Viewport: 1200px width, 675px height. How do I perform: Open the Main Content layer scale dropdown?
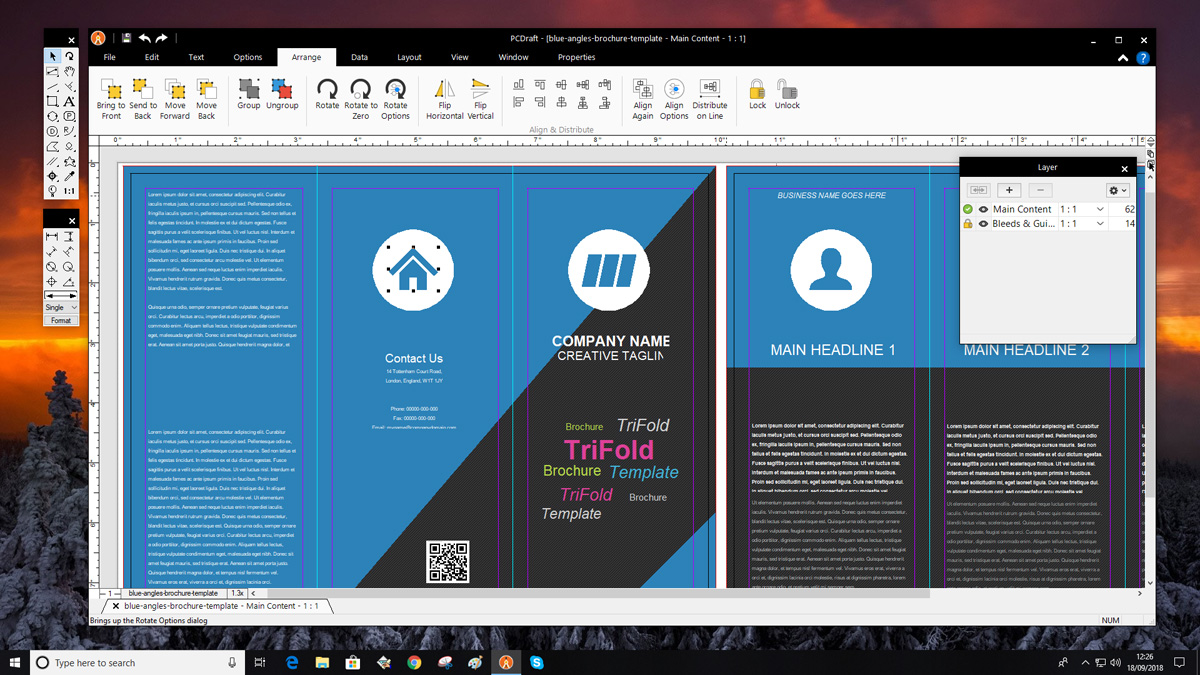point(1100,210)
